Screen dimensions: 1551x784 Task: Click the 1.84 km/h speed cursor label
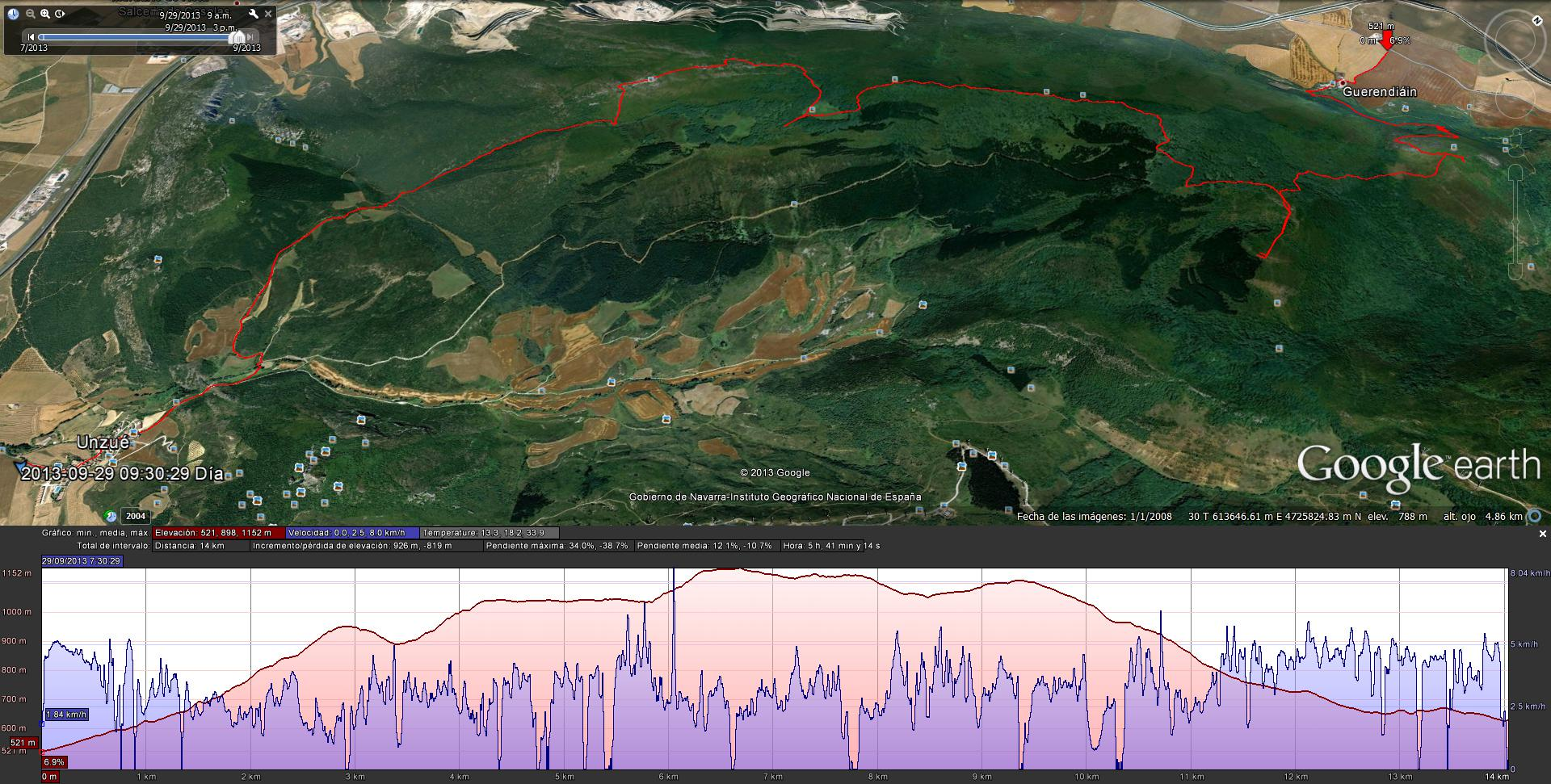point(66,715)
